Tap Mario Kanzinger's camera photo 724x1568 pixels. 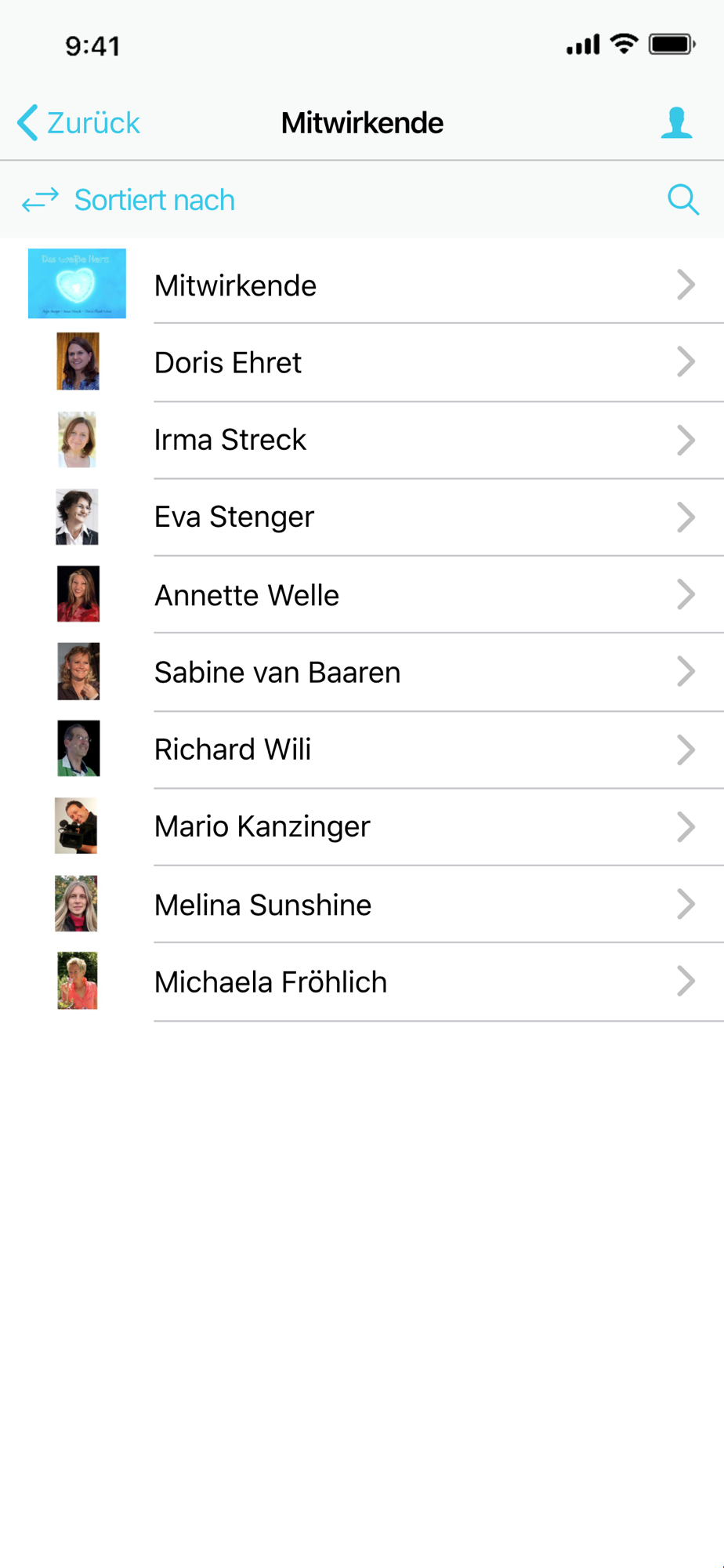pos(76,826)
